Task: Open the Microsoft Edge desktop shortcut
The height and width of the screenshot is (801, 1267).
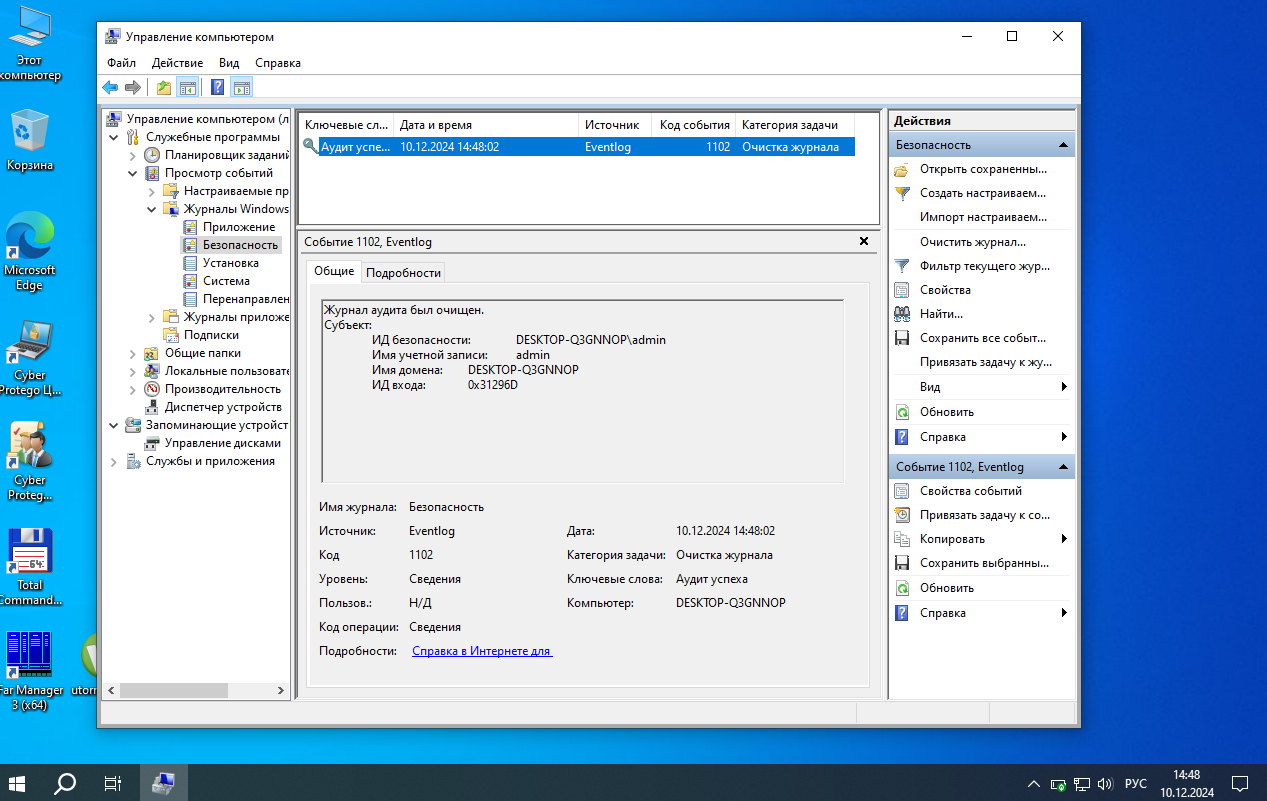Action: point(30,251)
